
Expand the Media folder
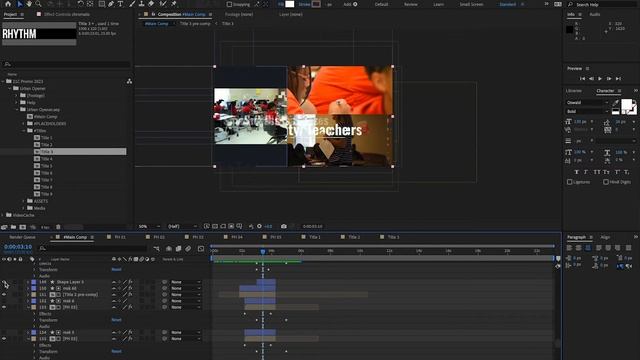pos(24,208)
